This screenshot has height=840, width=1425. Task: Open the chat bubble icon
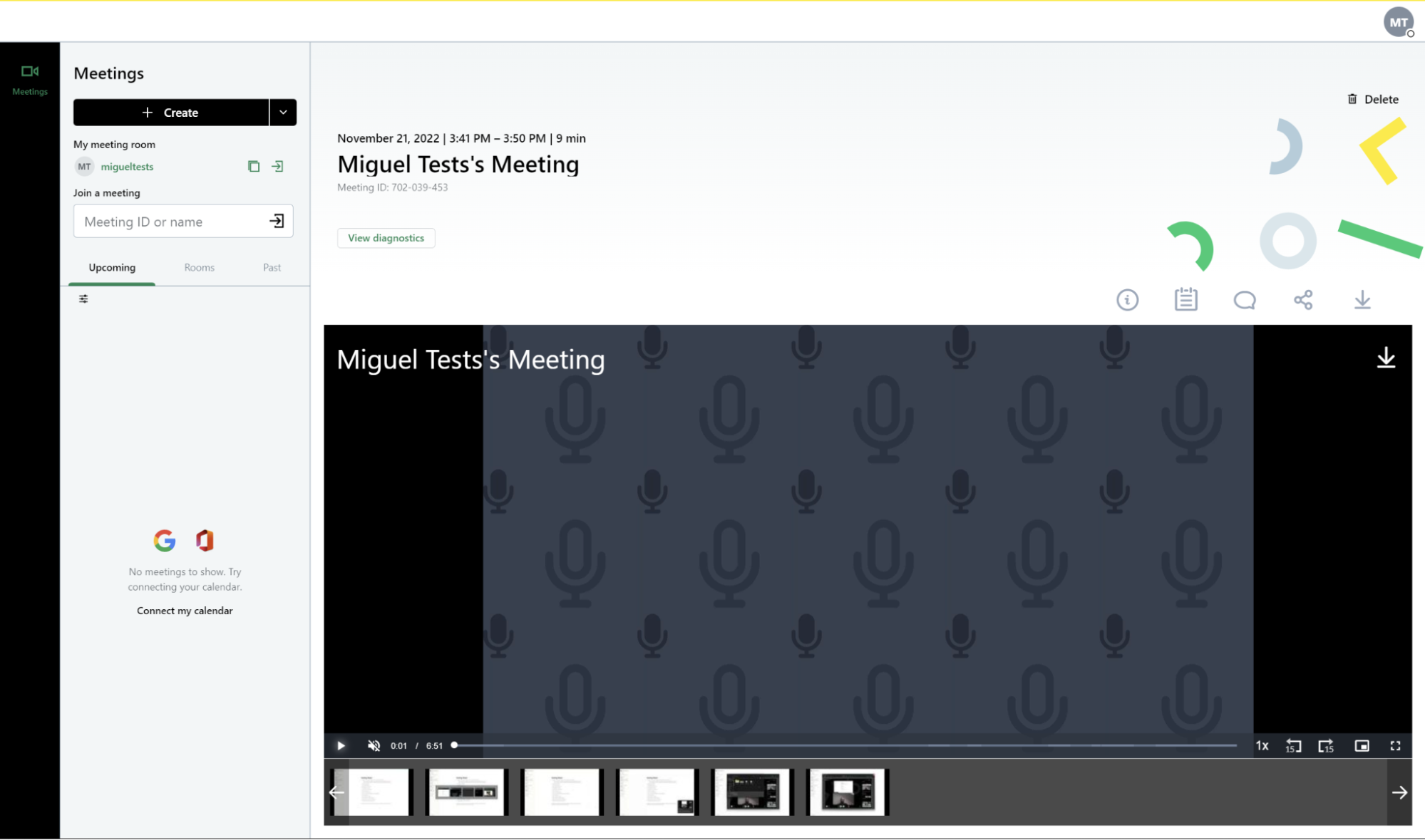point(1245,300)
